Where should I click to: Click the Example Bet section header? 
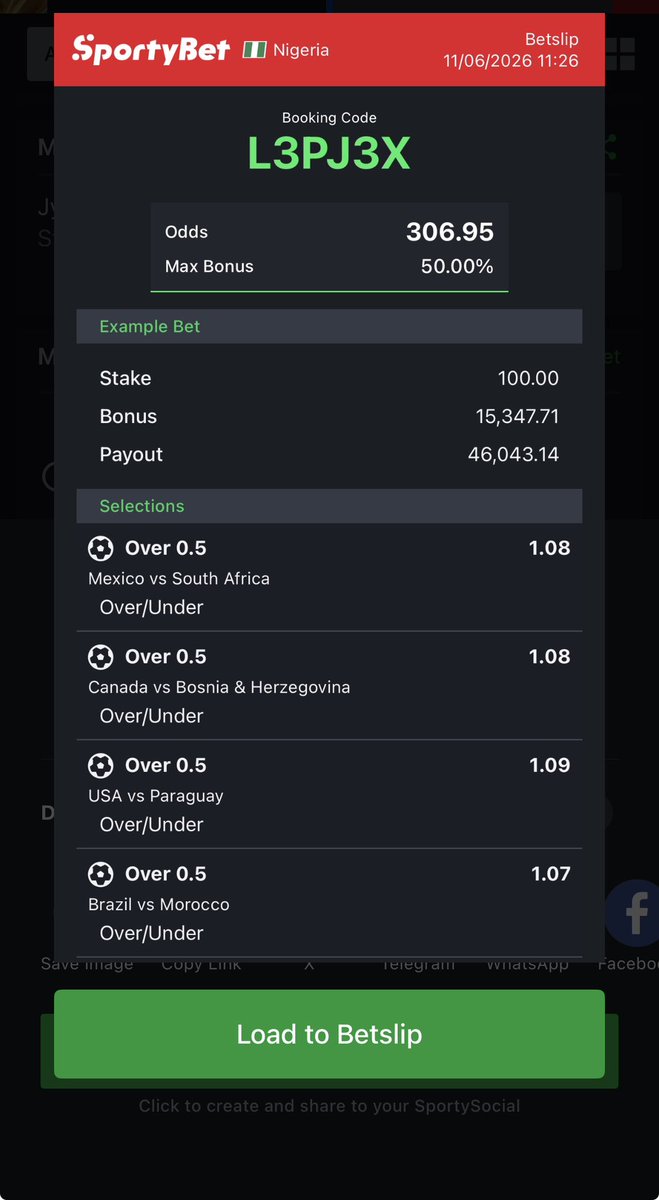[x=329, y=327]
